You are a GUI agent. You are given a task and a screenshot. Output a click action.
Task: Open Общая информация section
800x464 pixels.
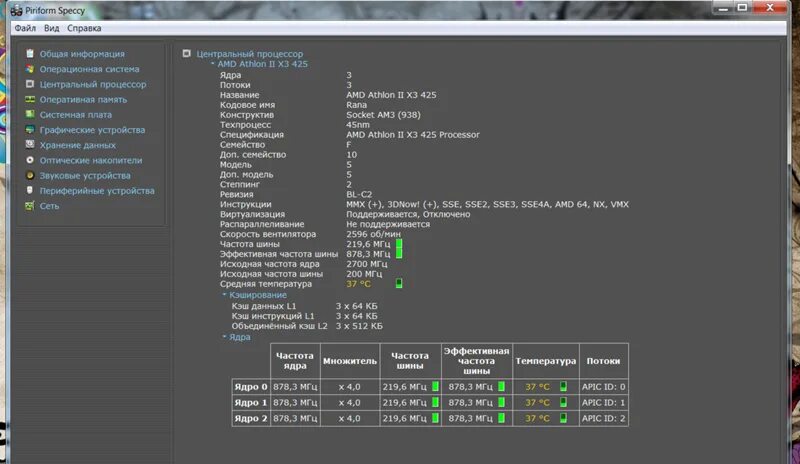pyautogui.click(x=82, y=54)
